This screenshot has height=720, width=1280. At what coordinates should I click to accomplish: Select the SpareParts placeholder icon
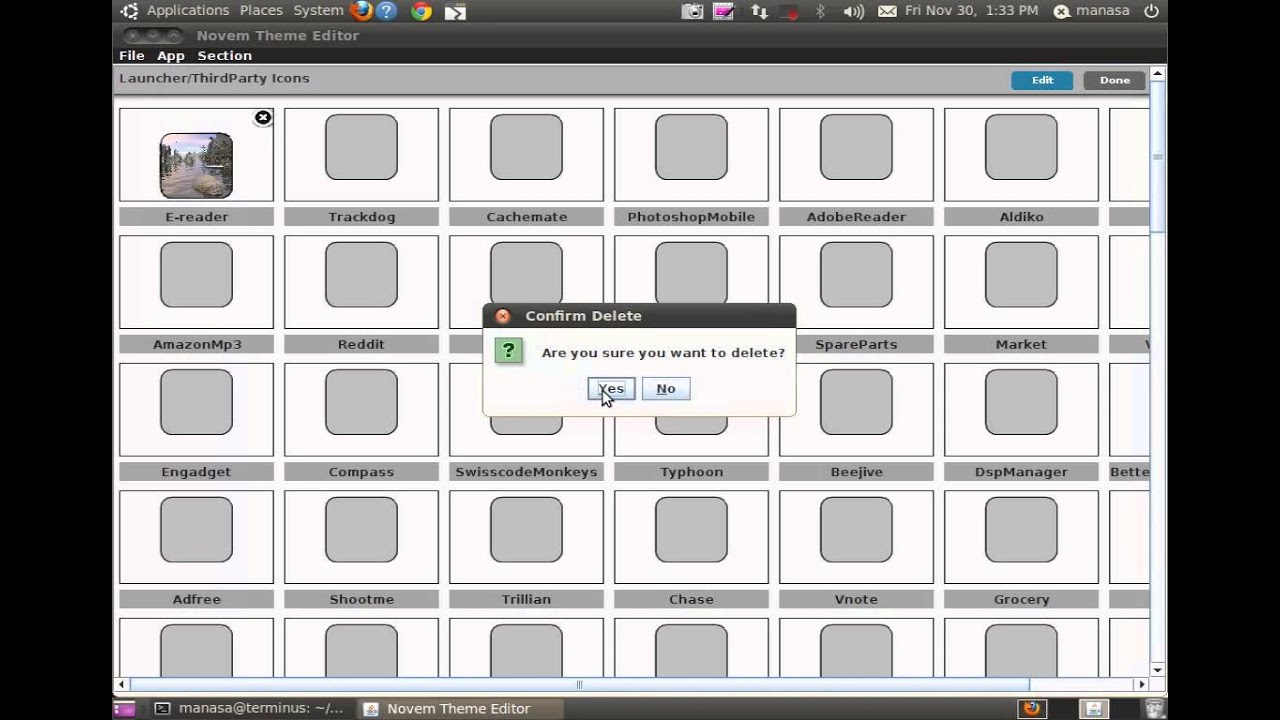(856, 274)
